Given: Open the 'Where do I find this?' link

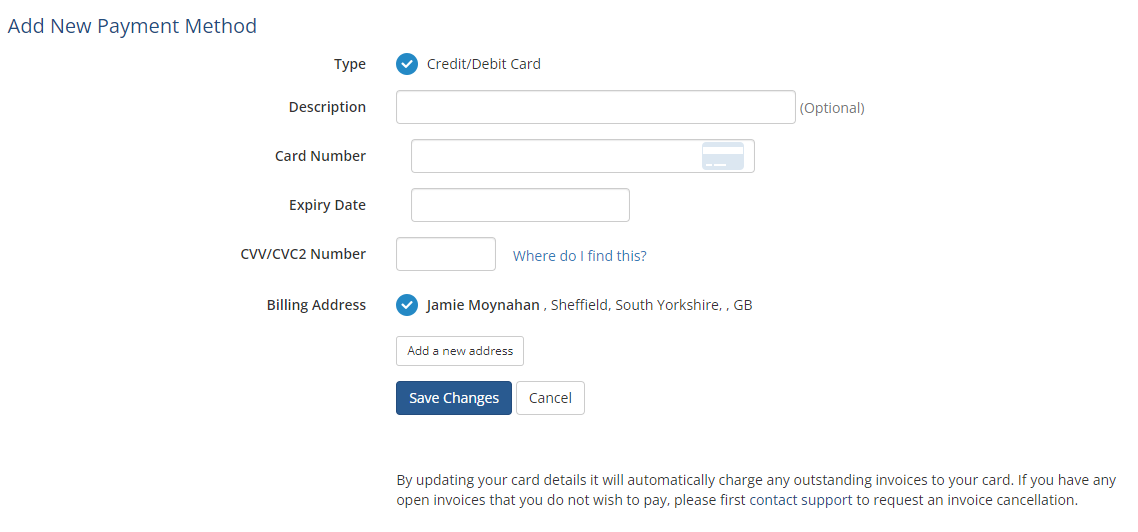Looking at the screenshot, I should pyautogui.click(x=580, y=255).
